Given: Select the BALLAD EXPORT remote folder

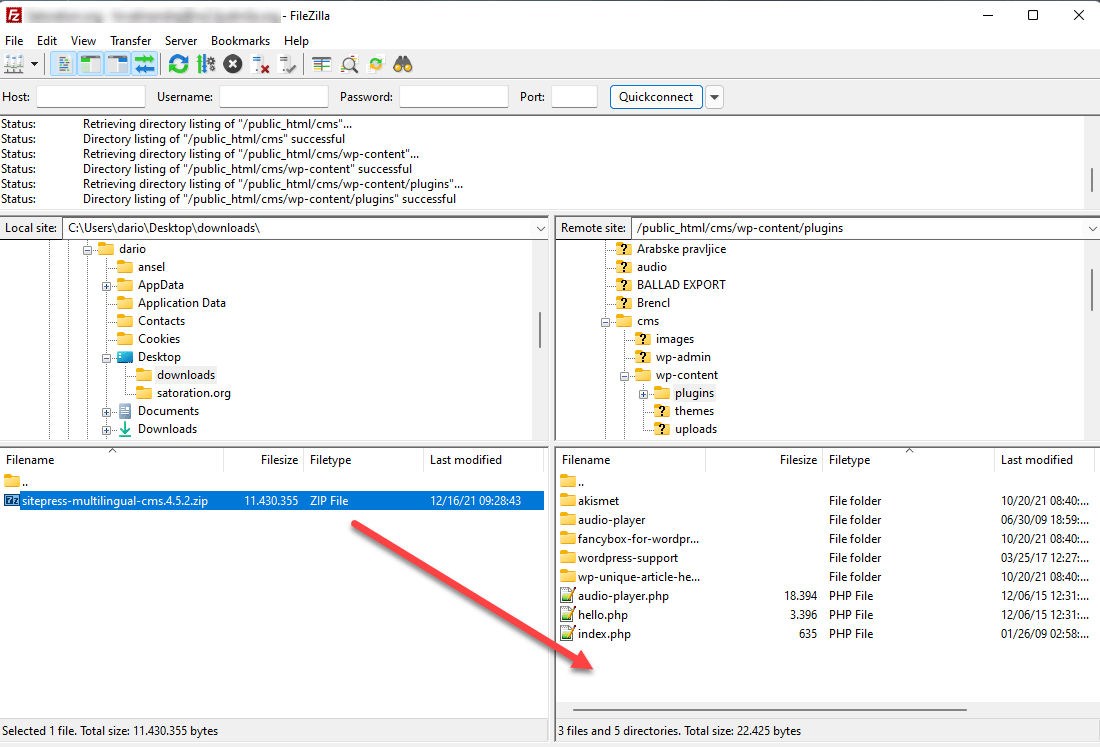Looking at the screenshot, I should pyautogui.click(x=680, y=285).
